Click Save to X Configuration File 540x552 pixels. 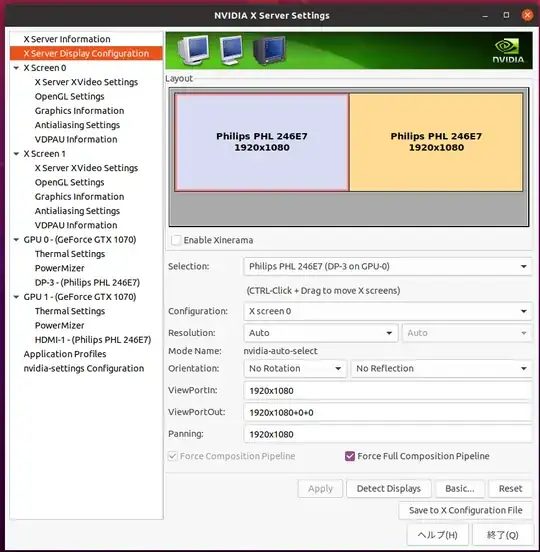(x=465, y=510)
